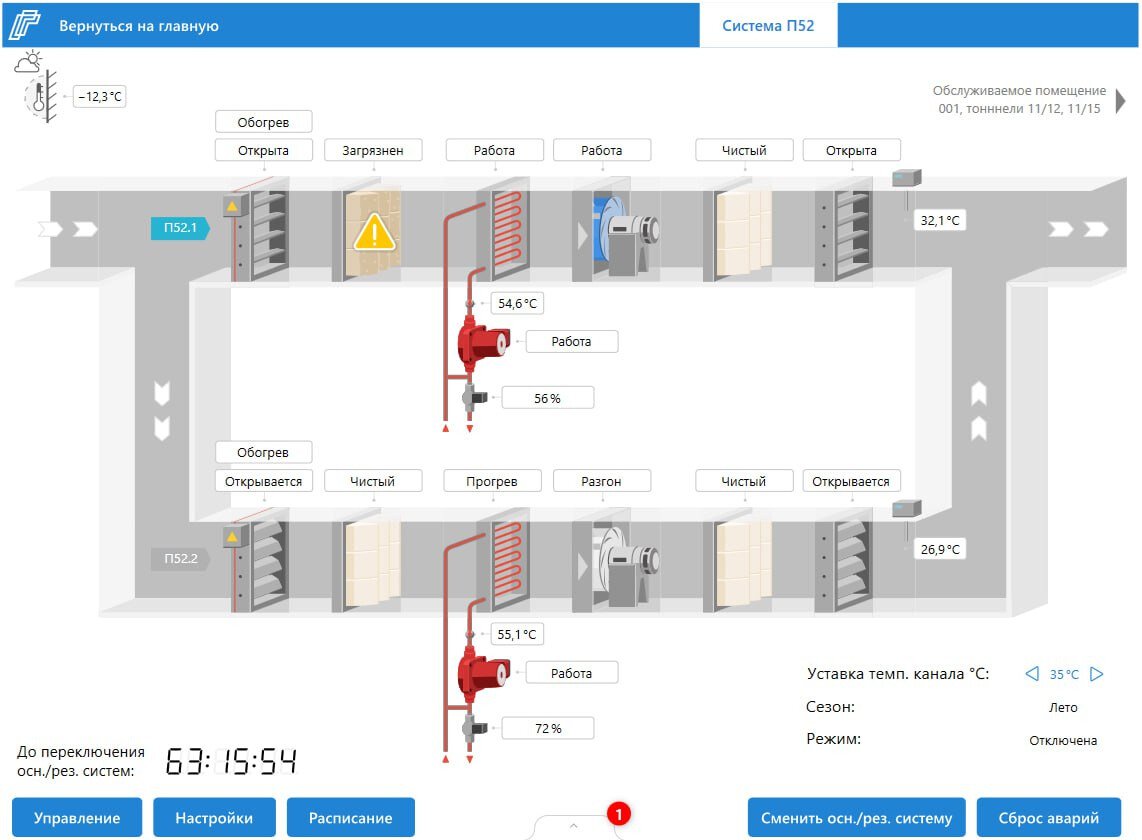Select the intake damper of П52.1
This screenshot has width=1142, height=840.
click(261, 235)
